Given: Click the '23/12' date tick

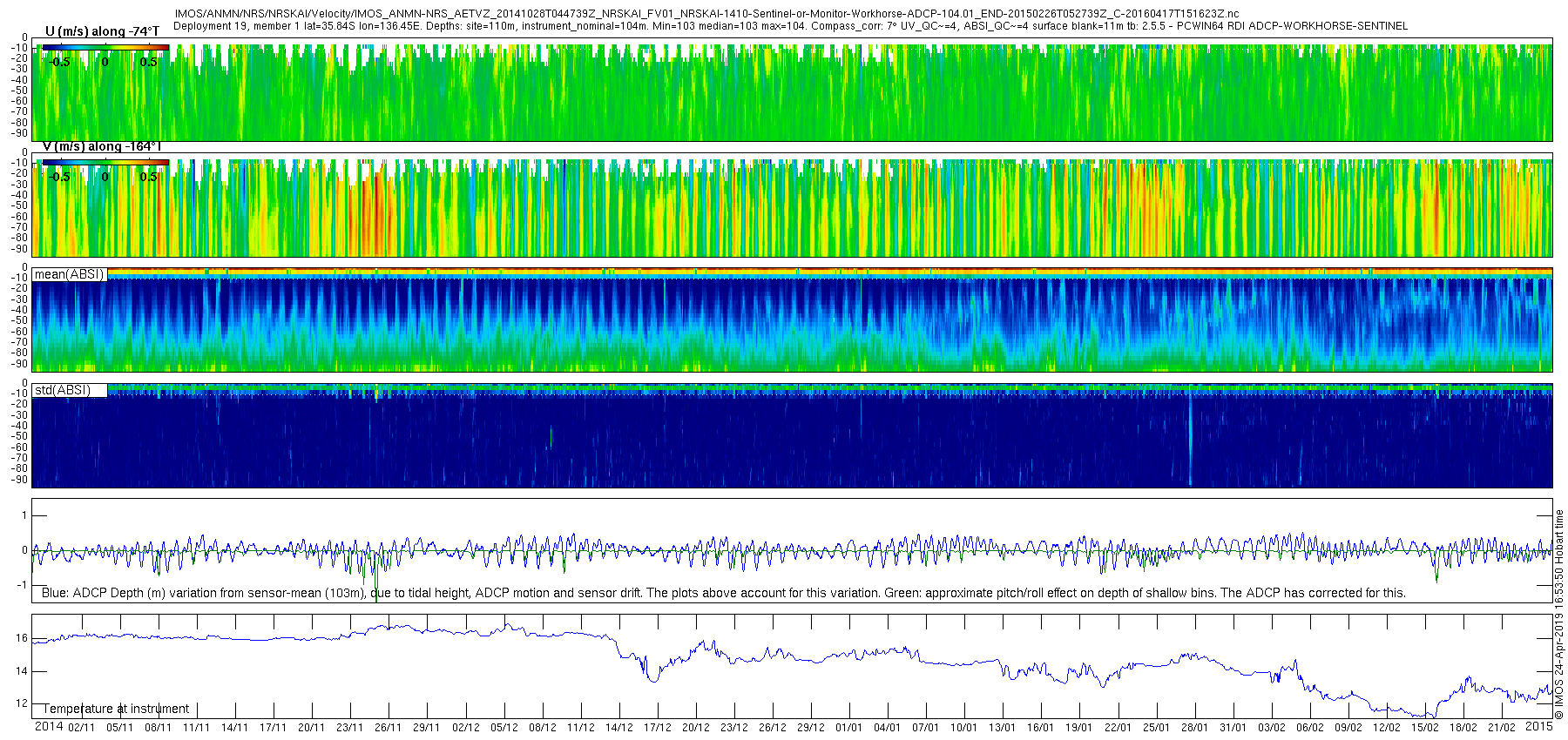Looking at the screenshot, I should pos(733,728).
